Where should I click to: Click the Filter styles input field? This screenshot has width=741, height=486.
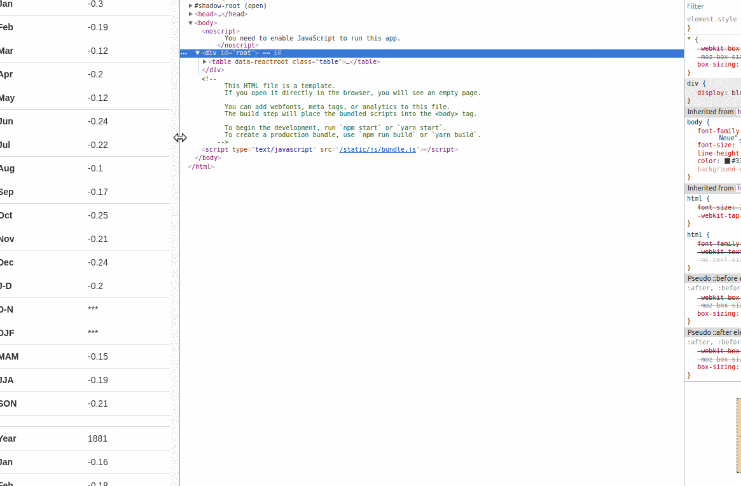click(712, 6)
